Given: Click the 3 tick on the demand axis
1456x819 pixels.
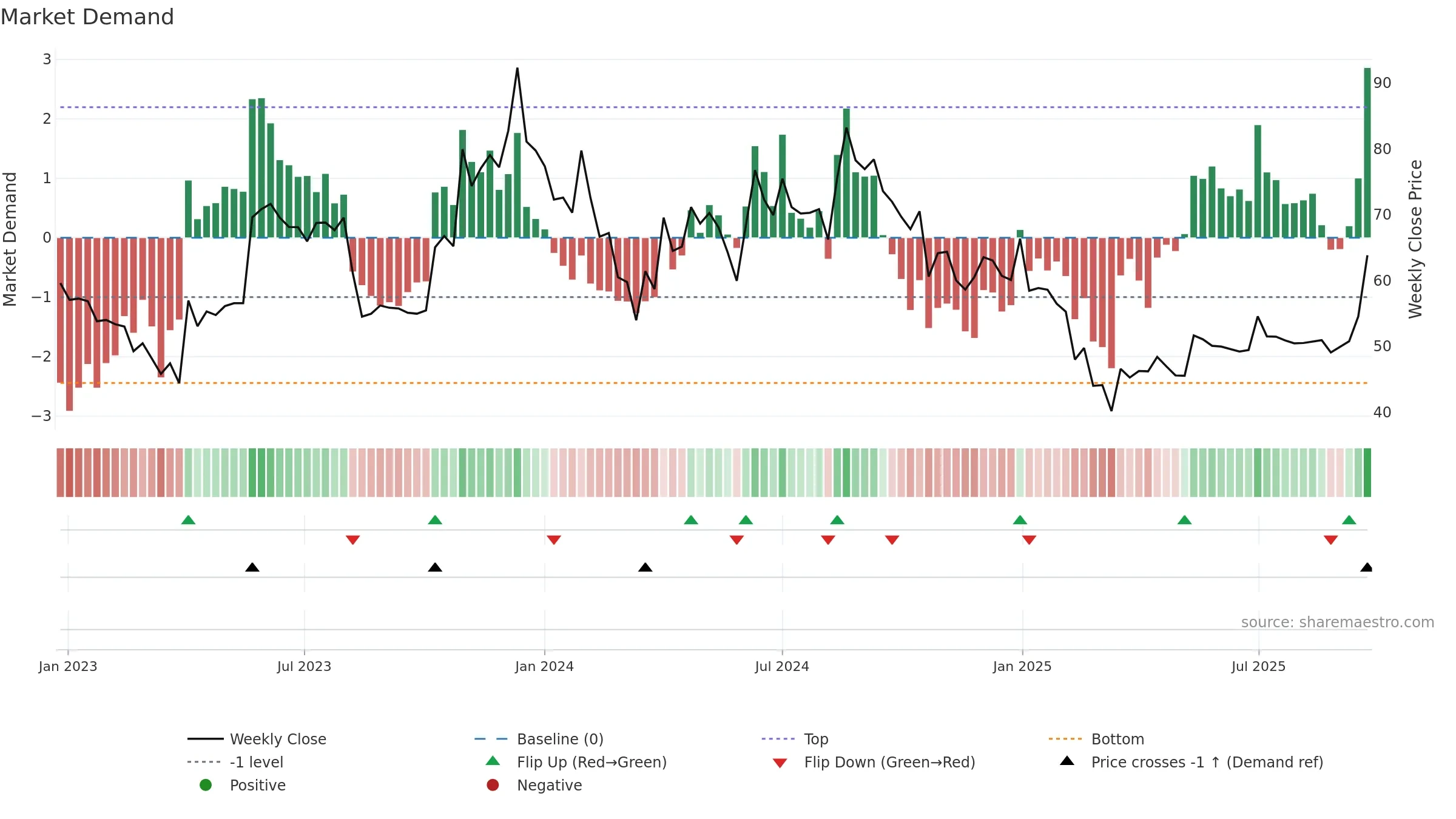Looking at the screenshot, I should [x=47, y=59].
